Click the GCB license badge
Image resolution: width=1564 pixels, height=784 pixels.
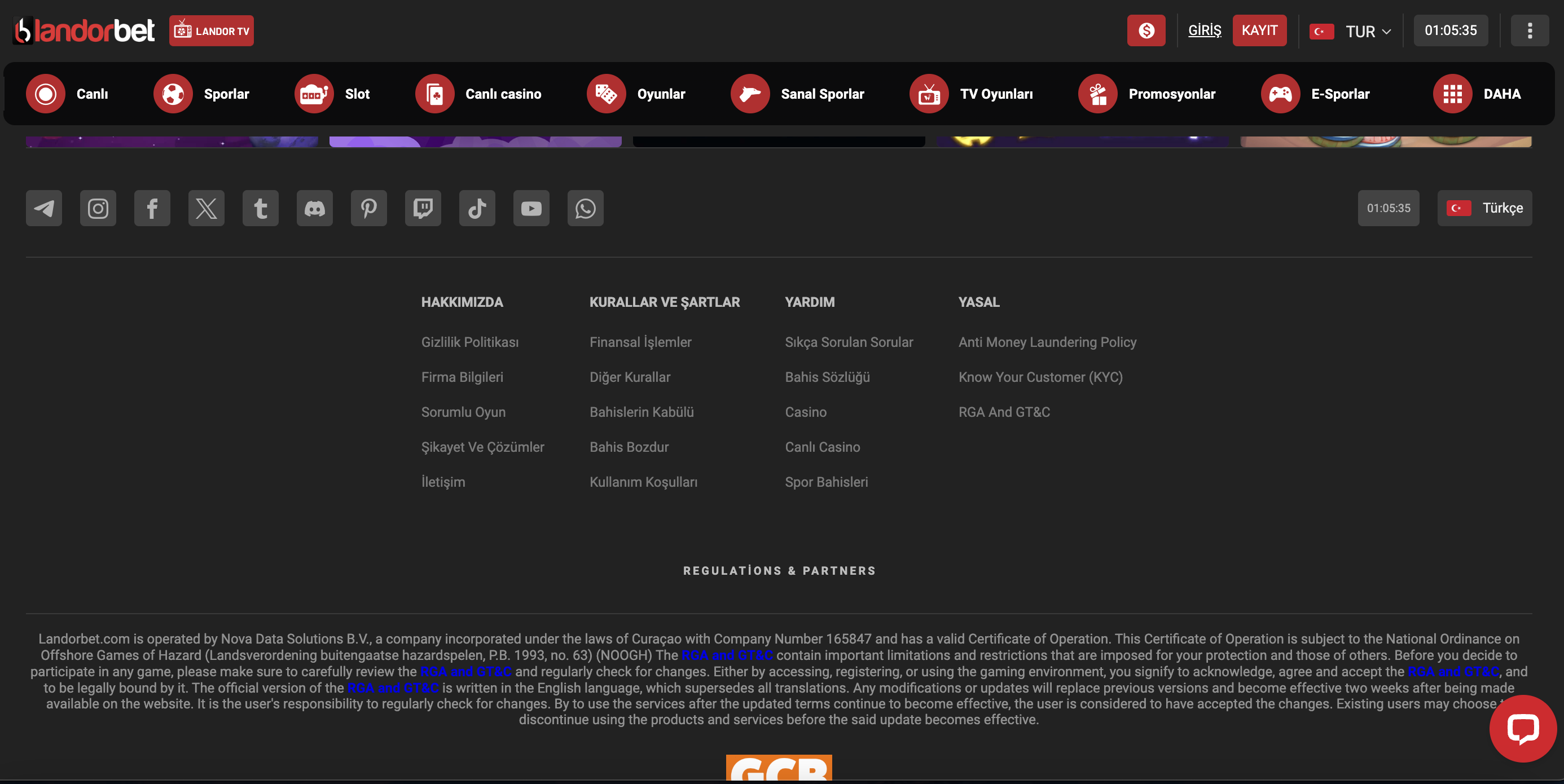point(779,768)
